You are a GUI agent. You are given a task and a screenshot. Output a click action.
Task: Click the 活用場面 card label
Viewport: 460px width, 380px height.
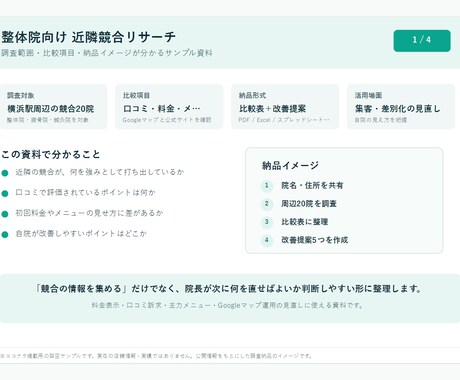(368, 95)
